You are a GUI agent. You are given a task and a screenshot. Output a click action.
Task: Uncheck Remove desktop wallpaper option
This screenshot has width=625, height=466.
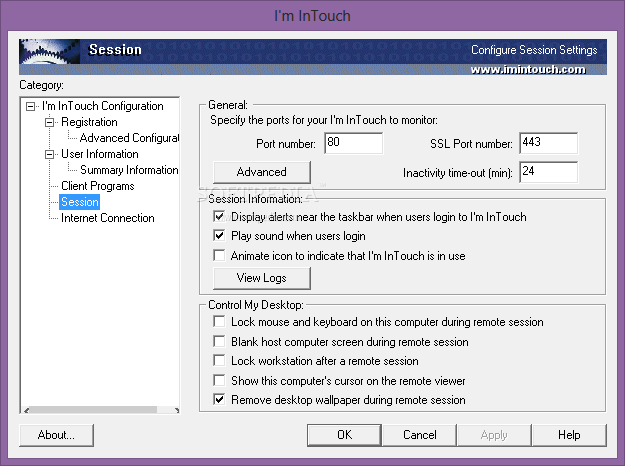click(219, 399)
